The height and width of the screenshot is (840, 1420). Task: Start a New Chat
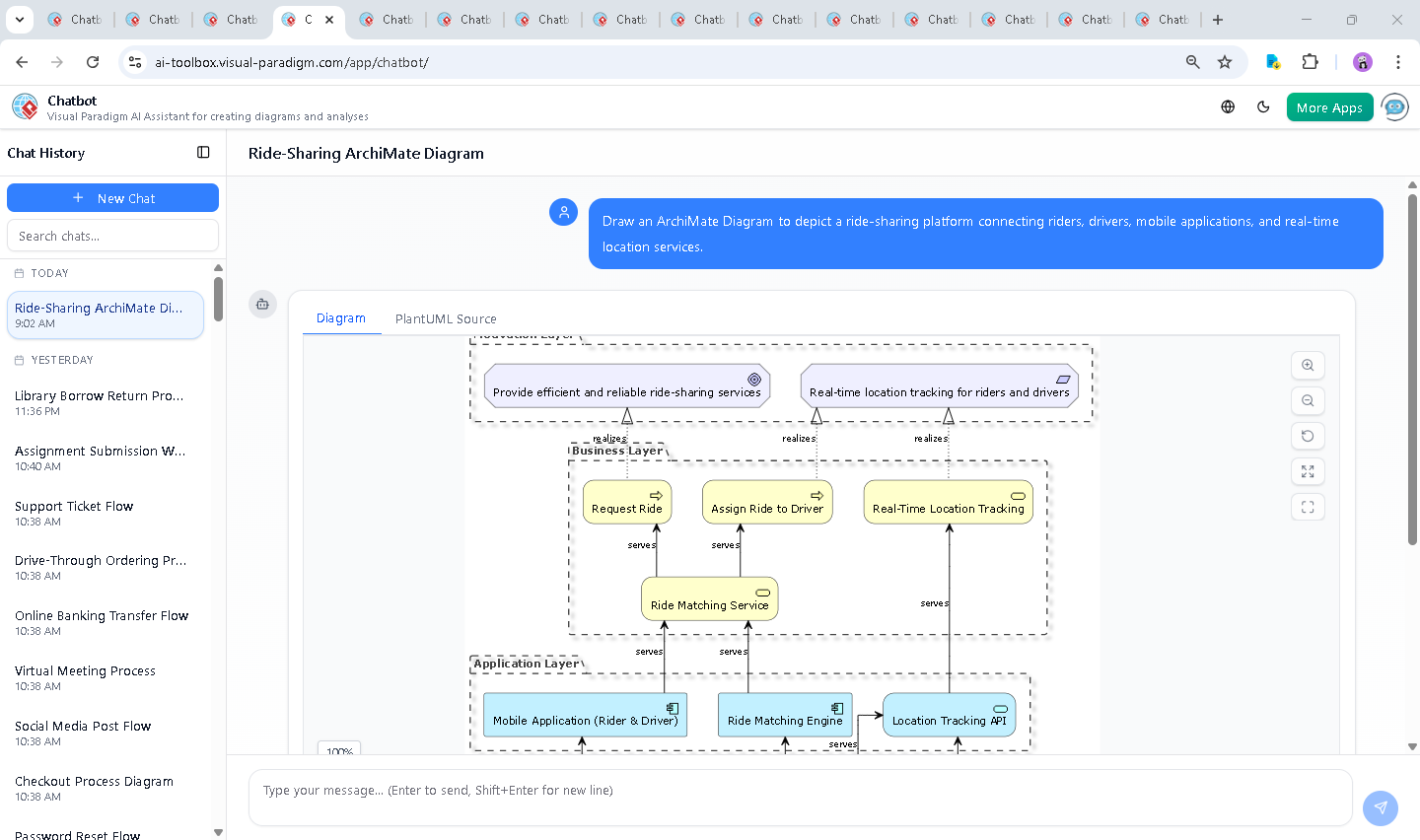pos(112,198)
